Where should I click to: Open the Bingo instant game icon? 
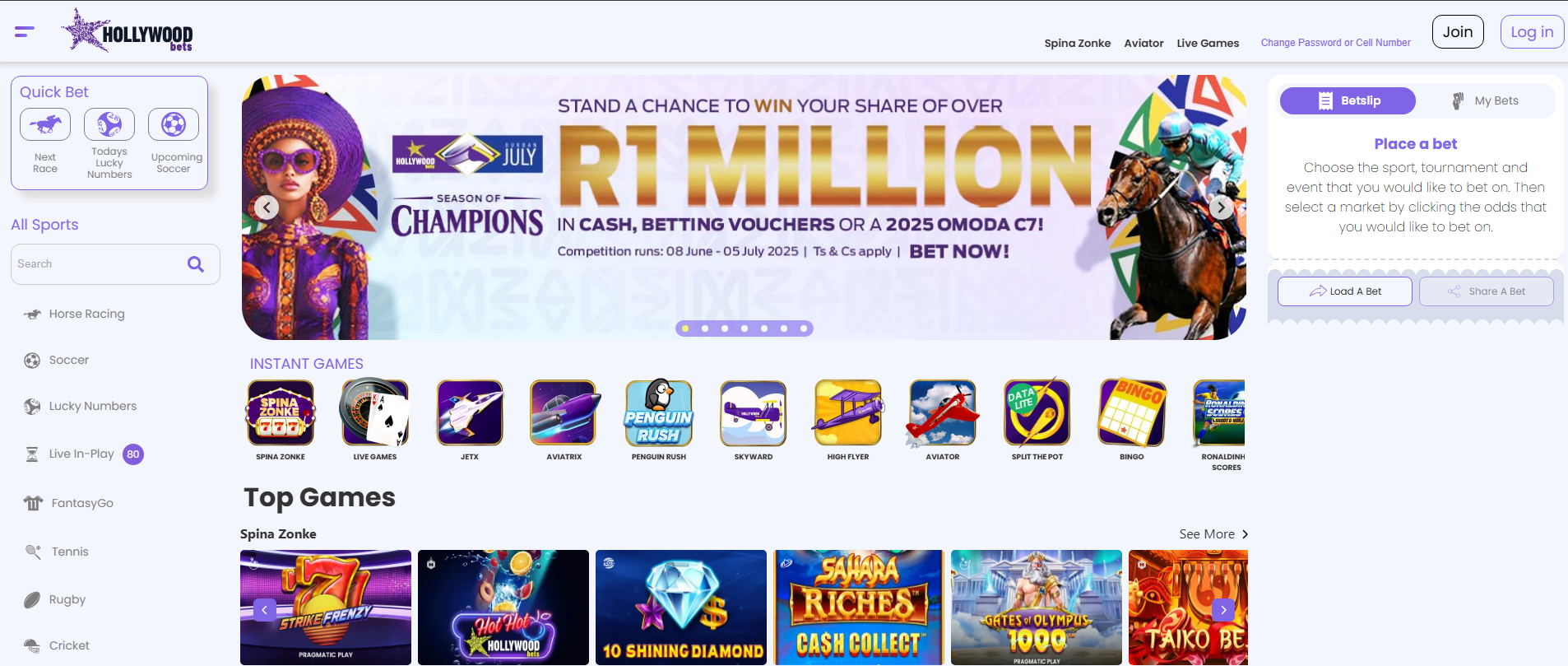[x=1132, y=412]
